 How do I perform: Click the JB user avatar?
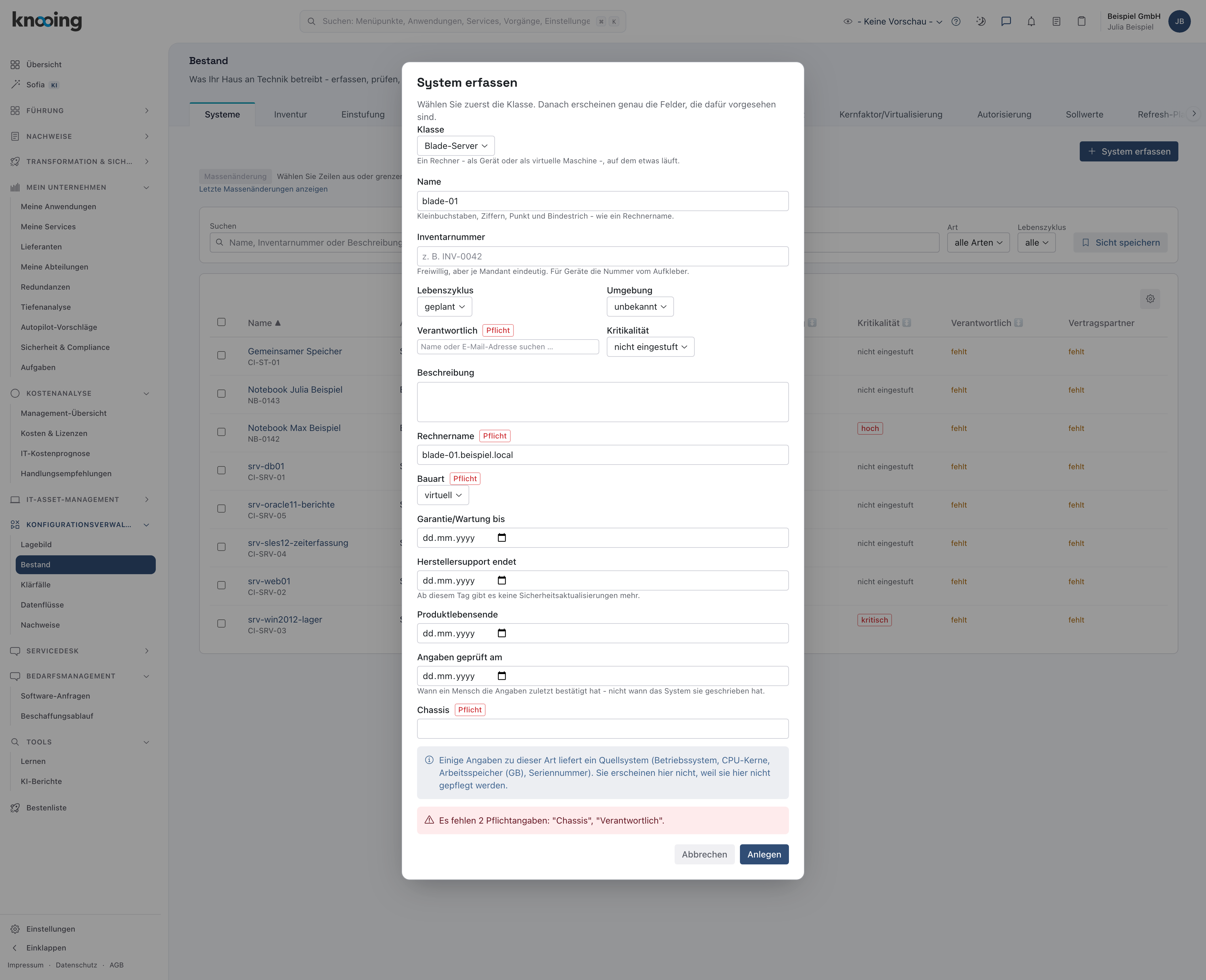[x=1179, y=21]
